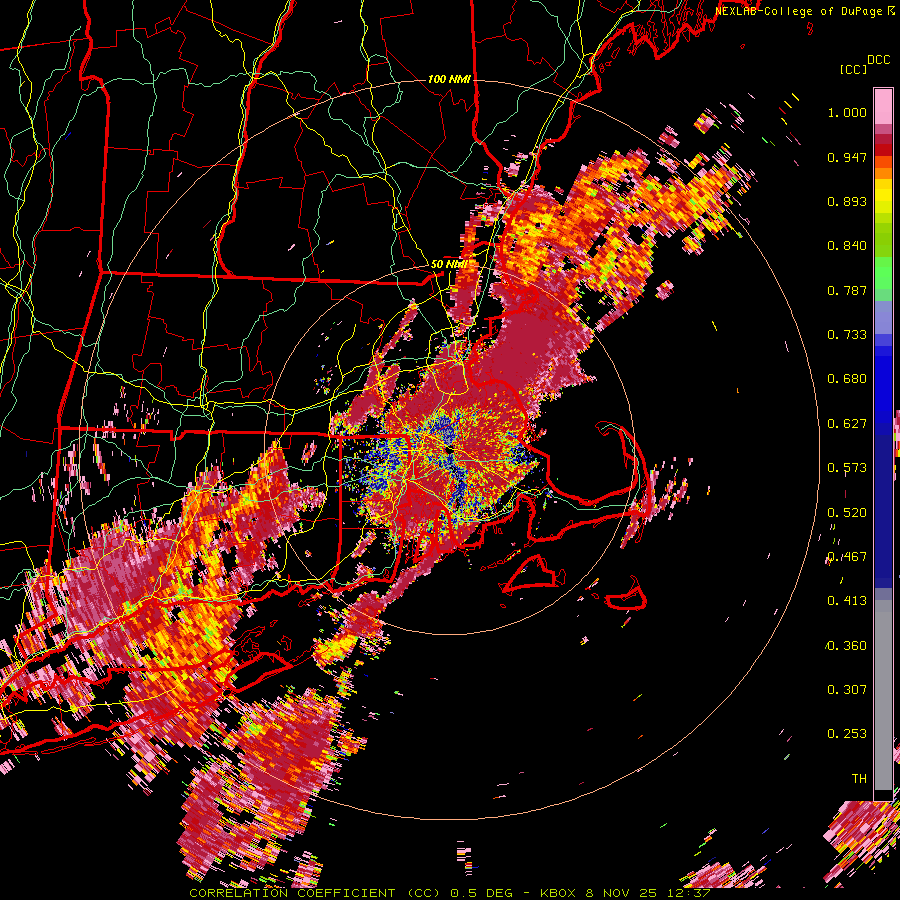Screen dimensions: 900x900
Task: Select the 0.573 scale value
Action: tap(847, 468)
